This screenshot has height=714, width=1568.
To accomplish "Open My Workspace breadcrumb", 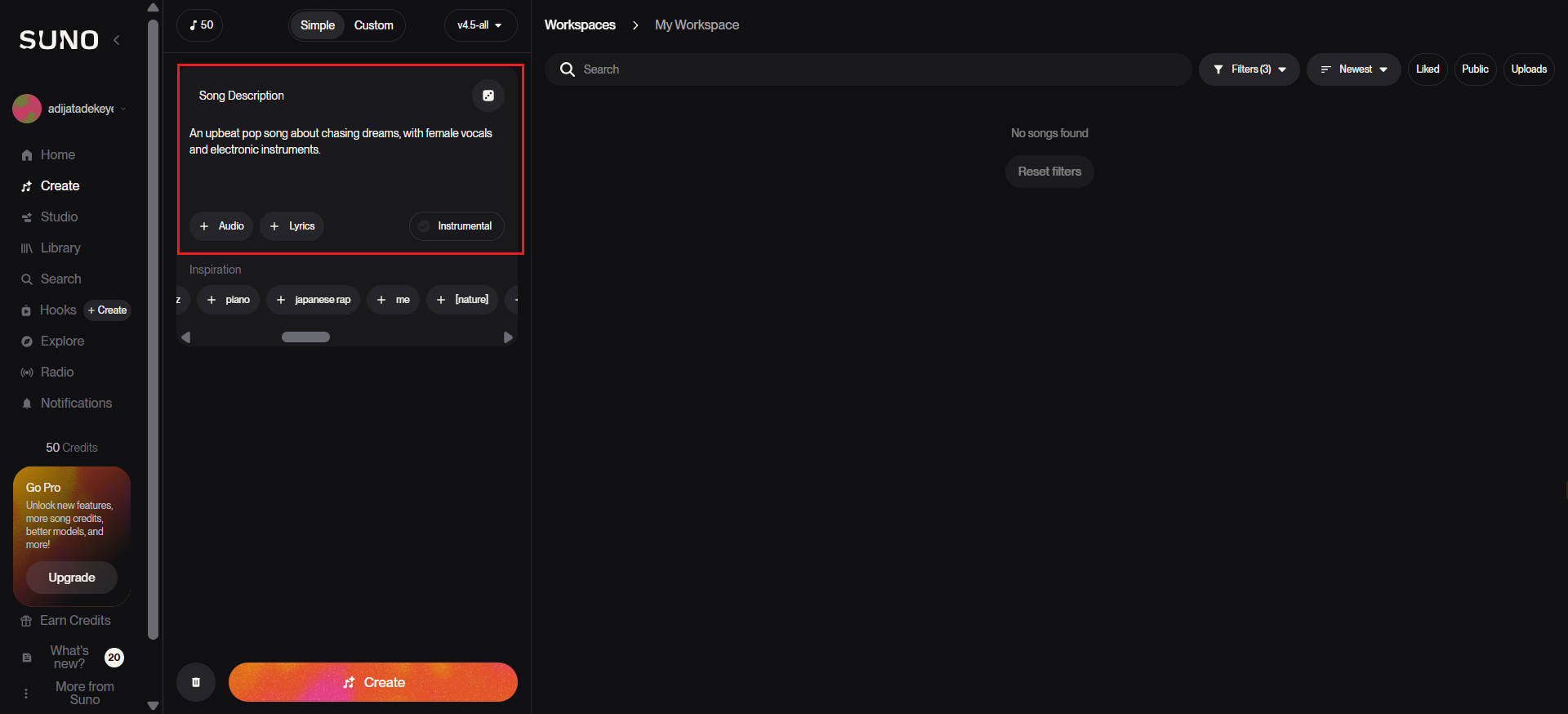I will [697, 25].
